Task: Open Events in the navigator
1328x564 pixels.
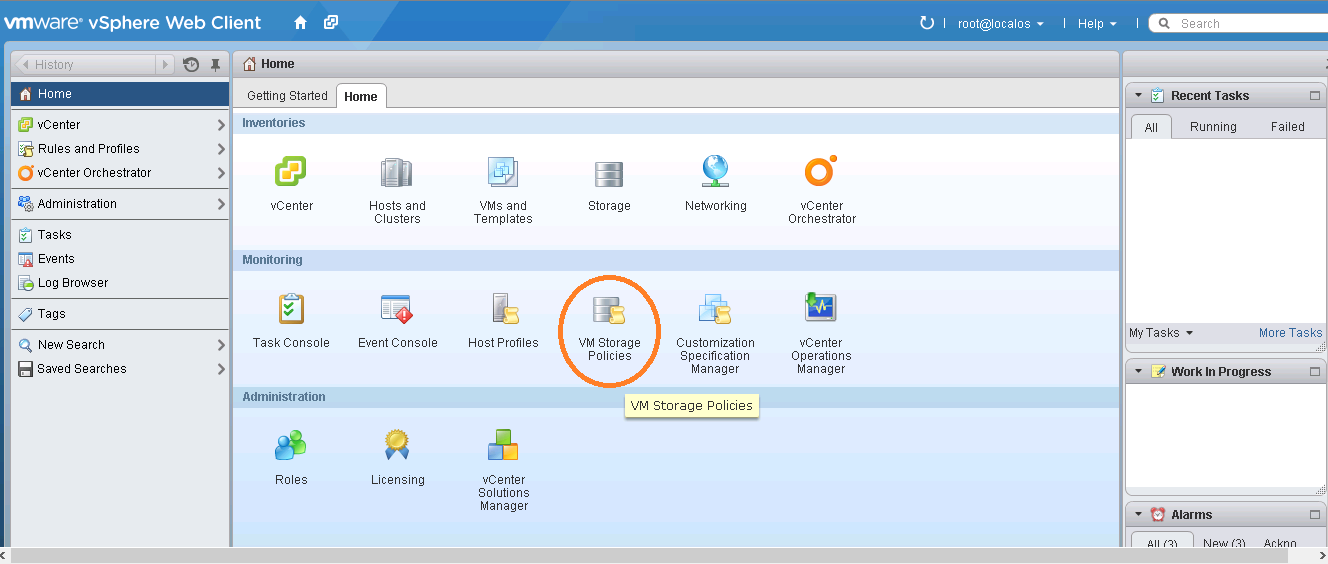Action: [x=120, y=259]
